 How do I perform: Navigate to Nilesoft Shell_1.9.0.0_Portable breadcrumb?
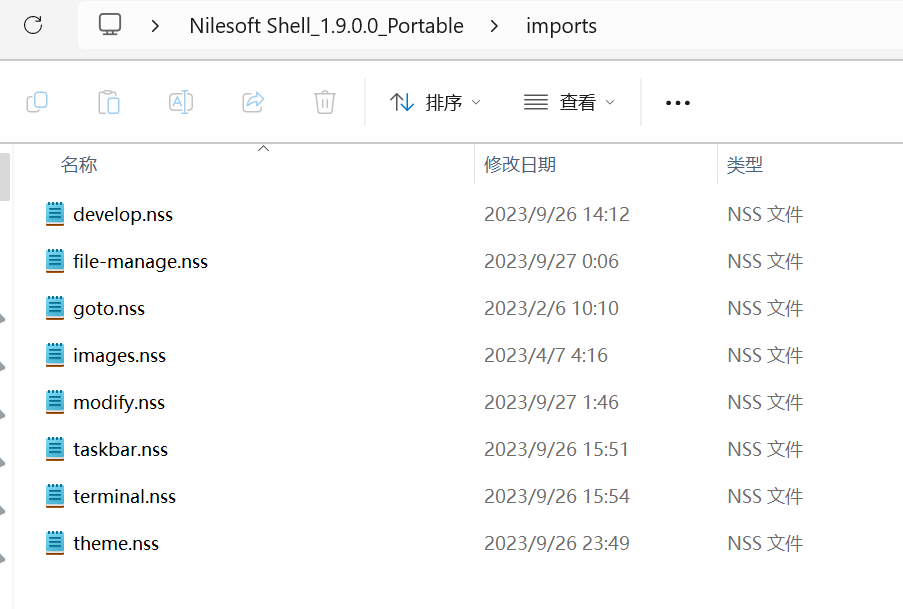[326, 26]
